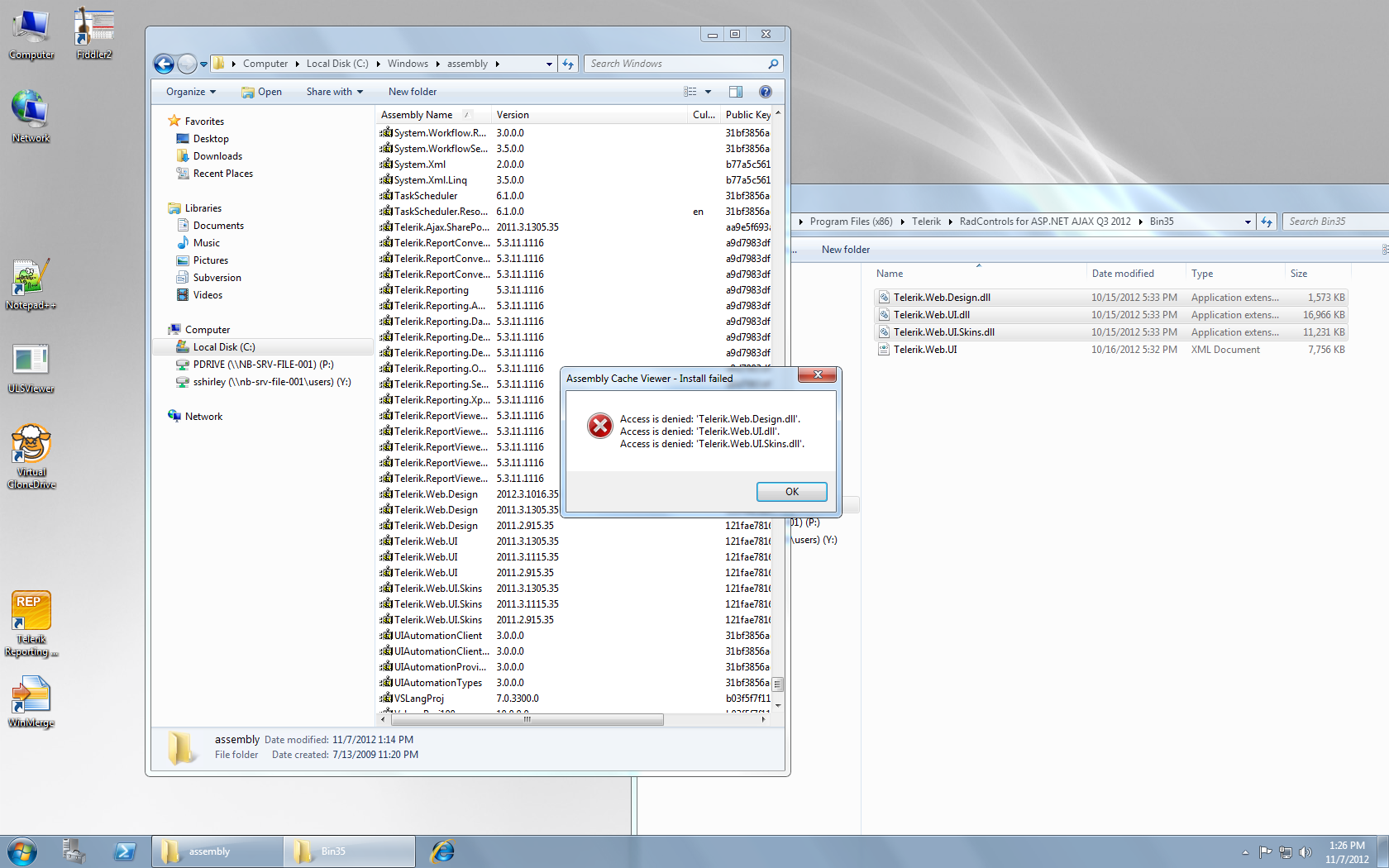Click the system clock showing 1:26 PM

tap(1347, 852)
